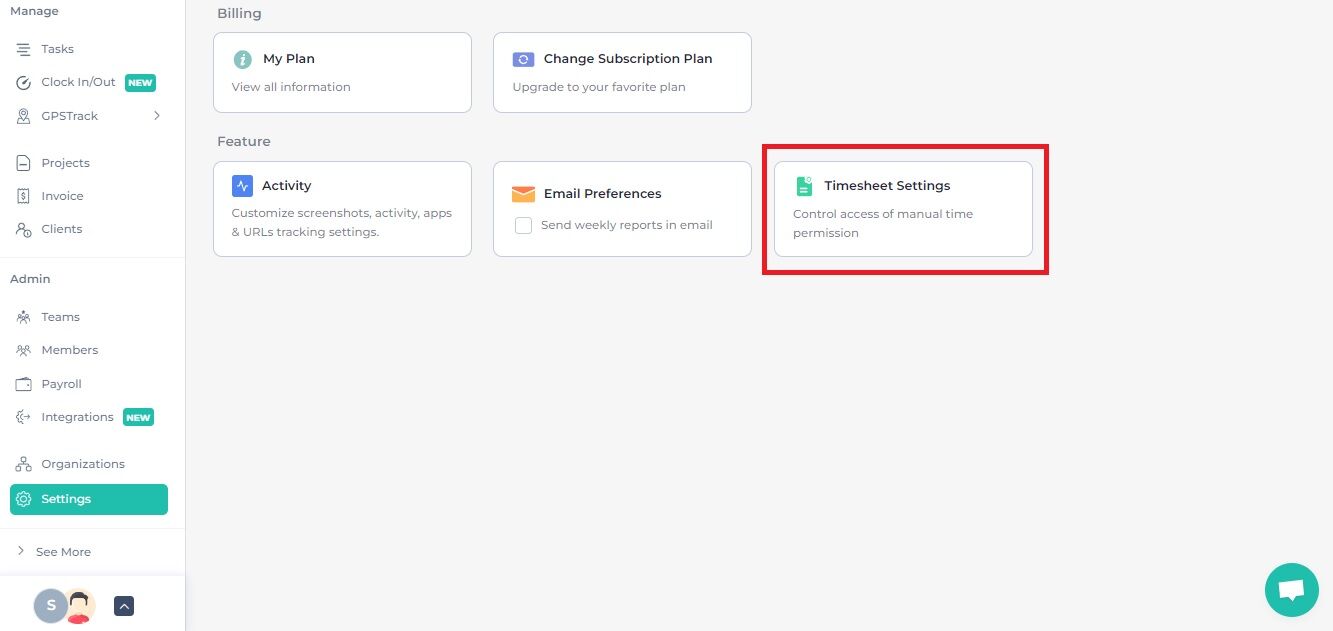Viewport: 1333px width, 631px height.
Task: Click NEW badge beside Clock In/Out
Action: click(x=140, y=83)
